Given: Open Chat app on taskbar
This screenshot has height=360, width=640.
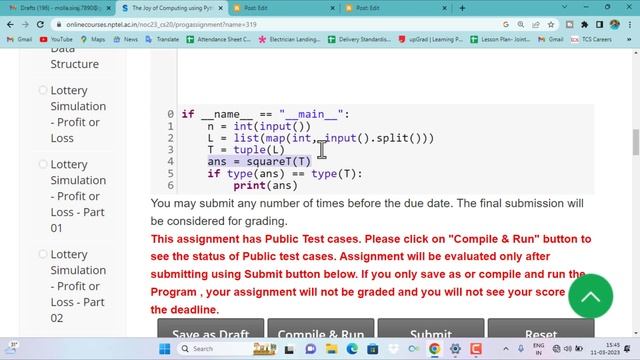Looking at the screenshot, I should pos(311,349).
